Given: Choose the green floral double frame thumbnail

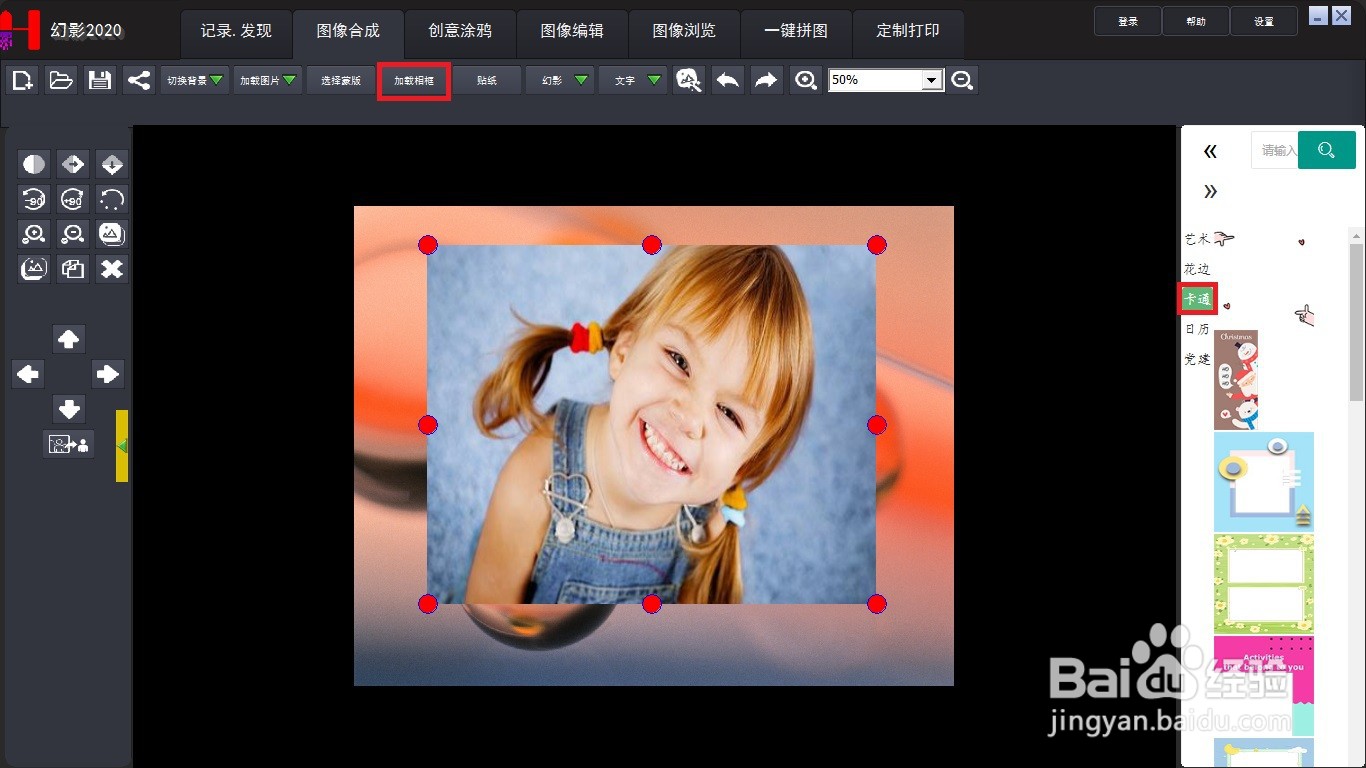Looking at the screenshot, I should (1264, 584).
